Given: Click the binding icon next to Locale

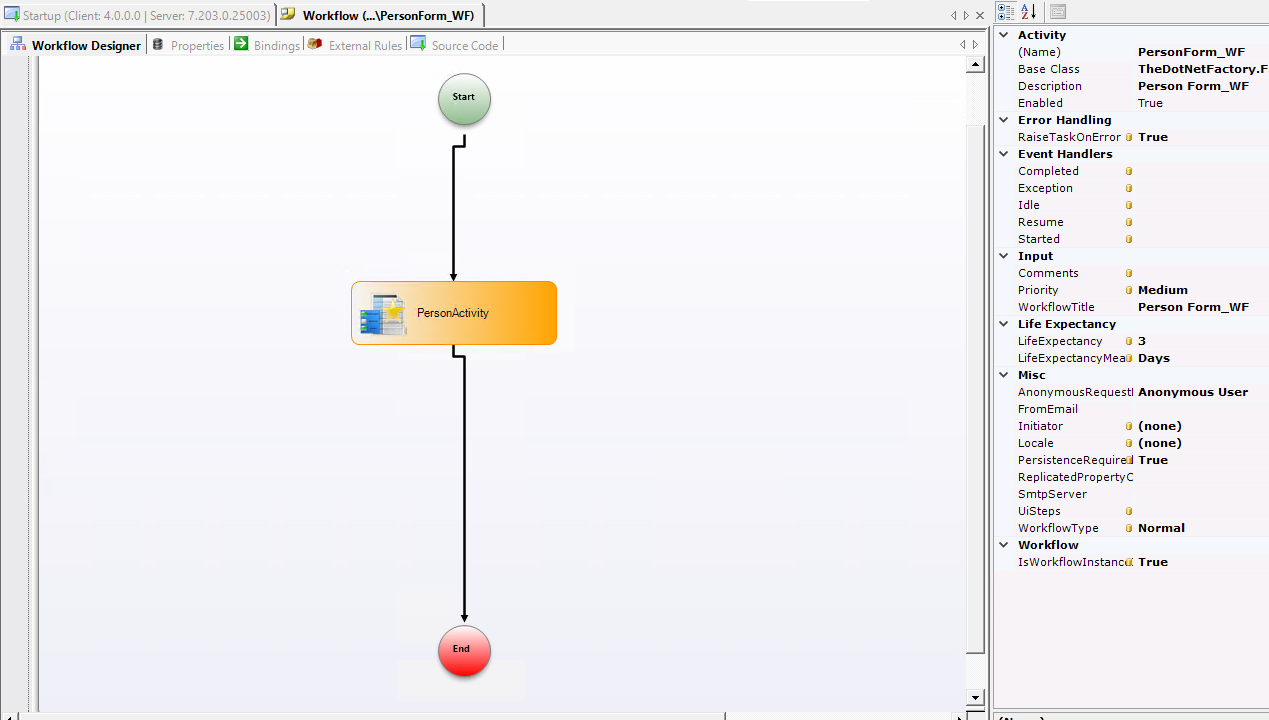Looking at the screenshot, I should click(x=1129, y=443).
